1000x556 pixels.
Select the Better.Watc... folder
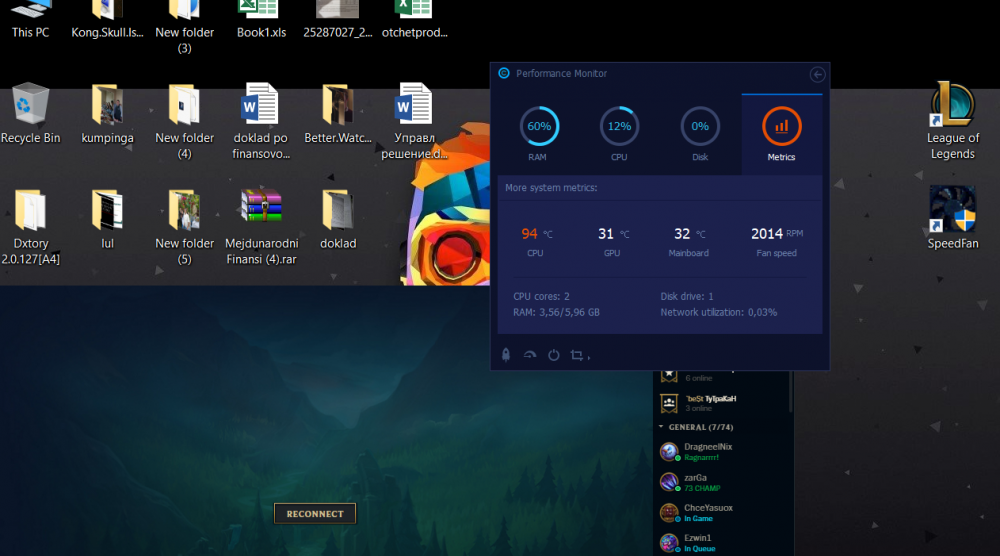pos(337,113)
